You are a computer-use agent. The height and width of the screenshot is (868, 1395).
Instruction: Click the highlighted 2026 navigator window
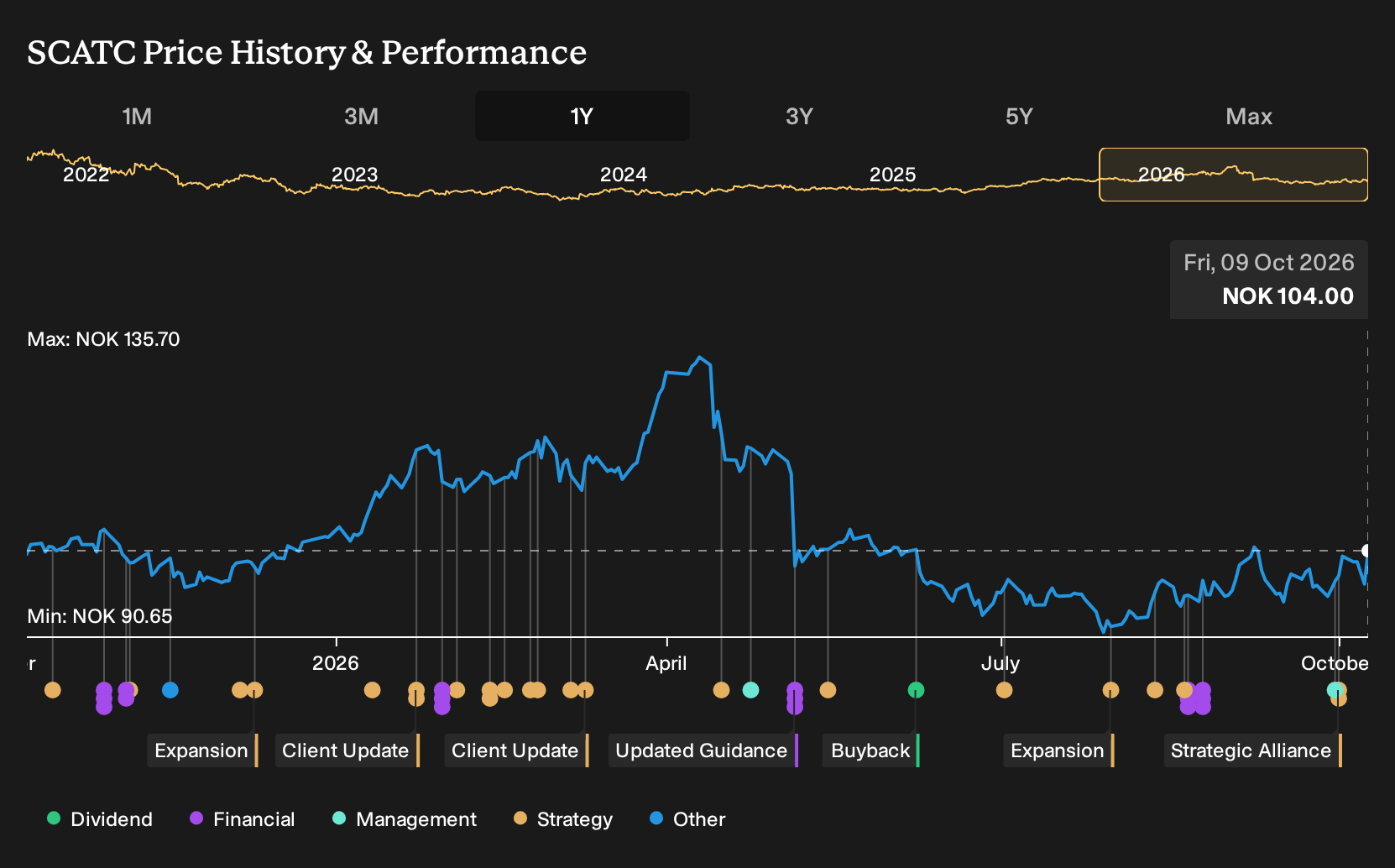(x=1234, y=175)
